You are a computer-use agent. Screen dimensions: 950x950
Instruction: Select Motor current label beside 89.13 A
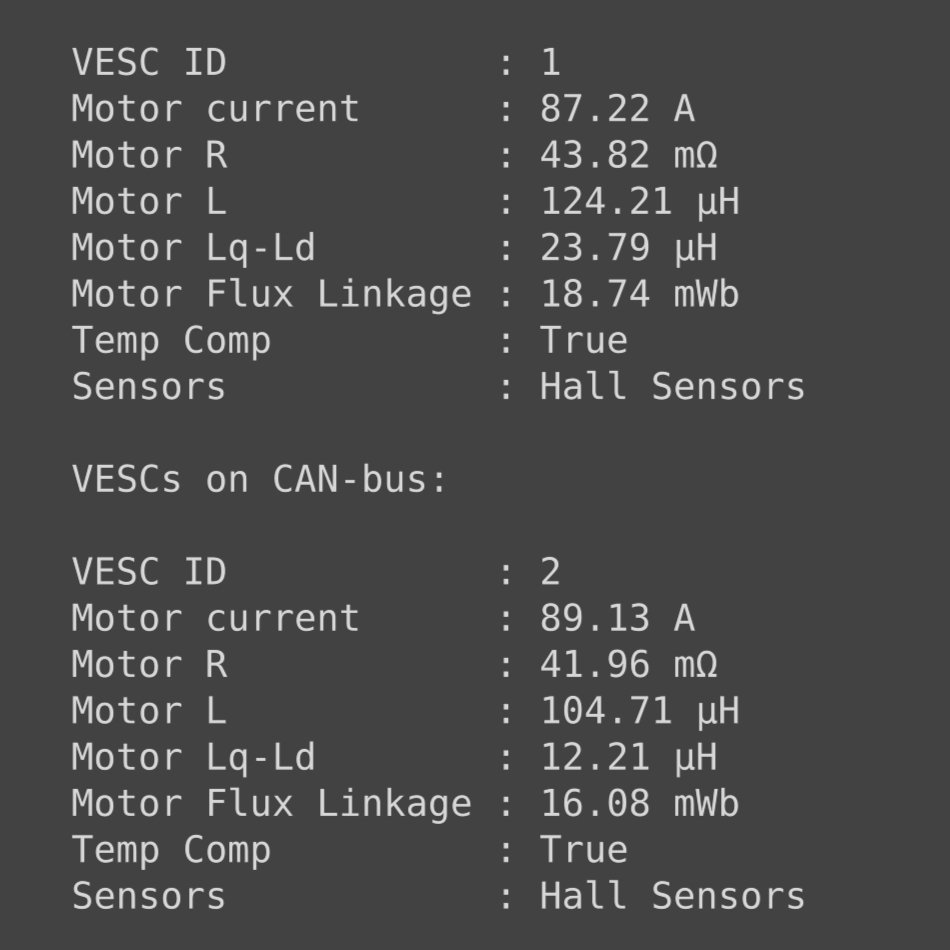tap(215, 618)
